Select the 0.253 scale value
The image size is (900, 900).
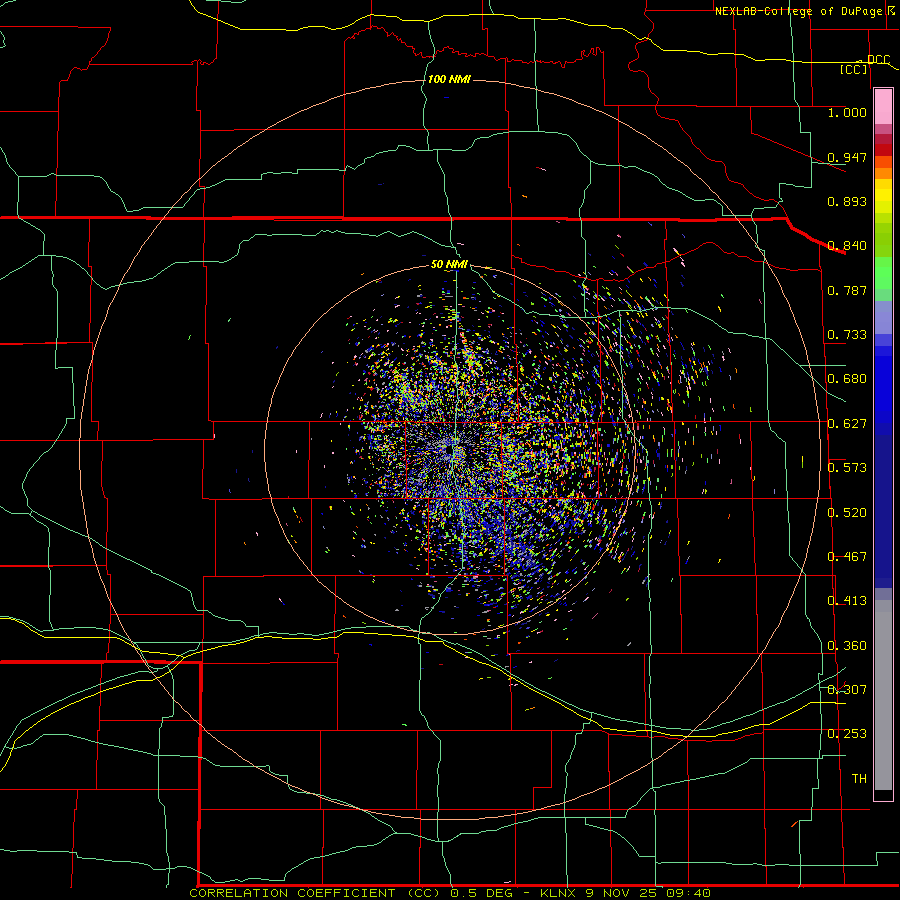click(x=847, y=734)
